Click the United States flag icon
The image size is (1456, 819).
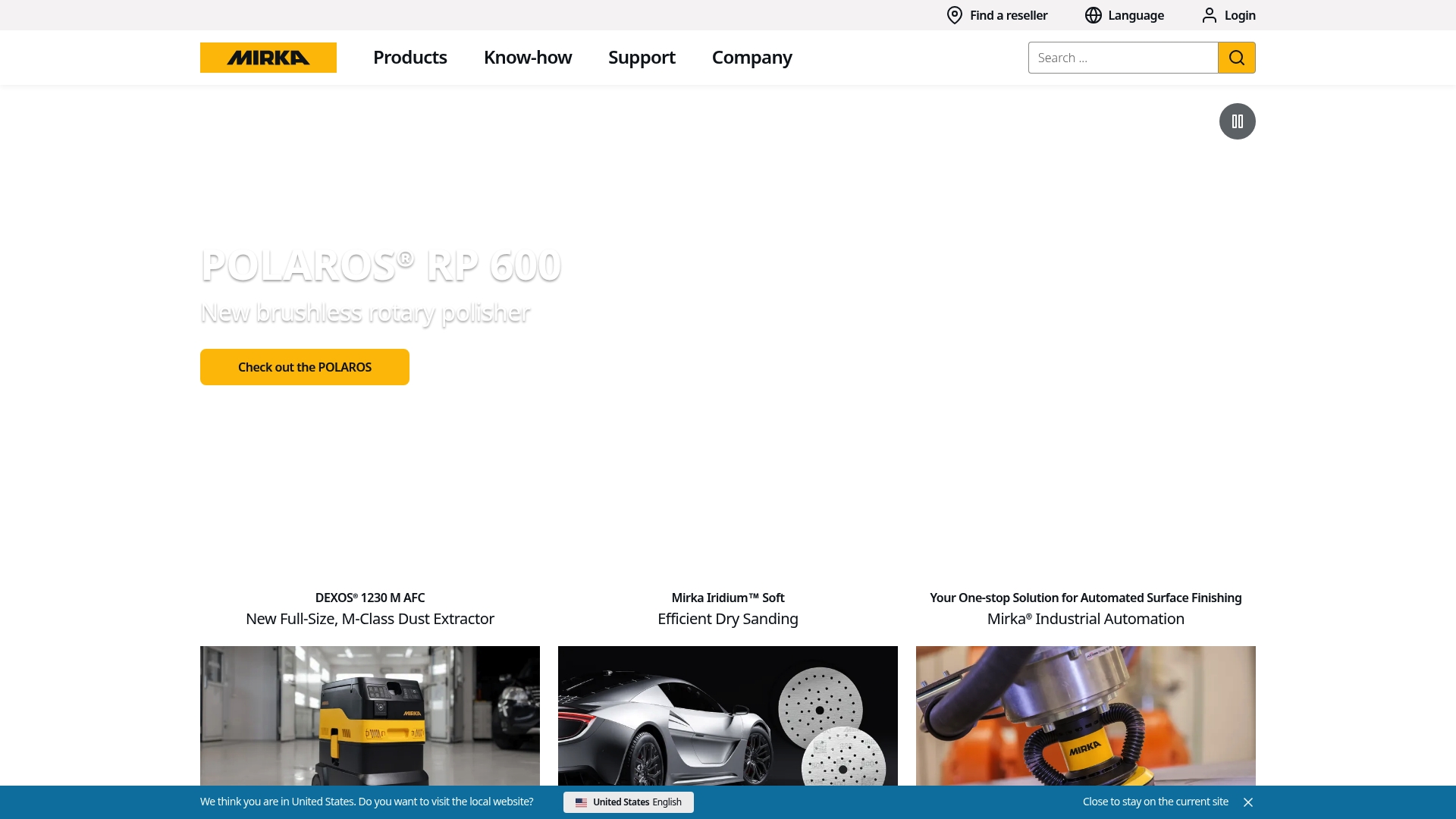pyautogui.click(x=582, y=802)
